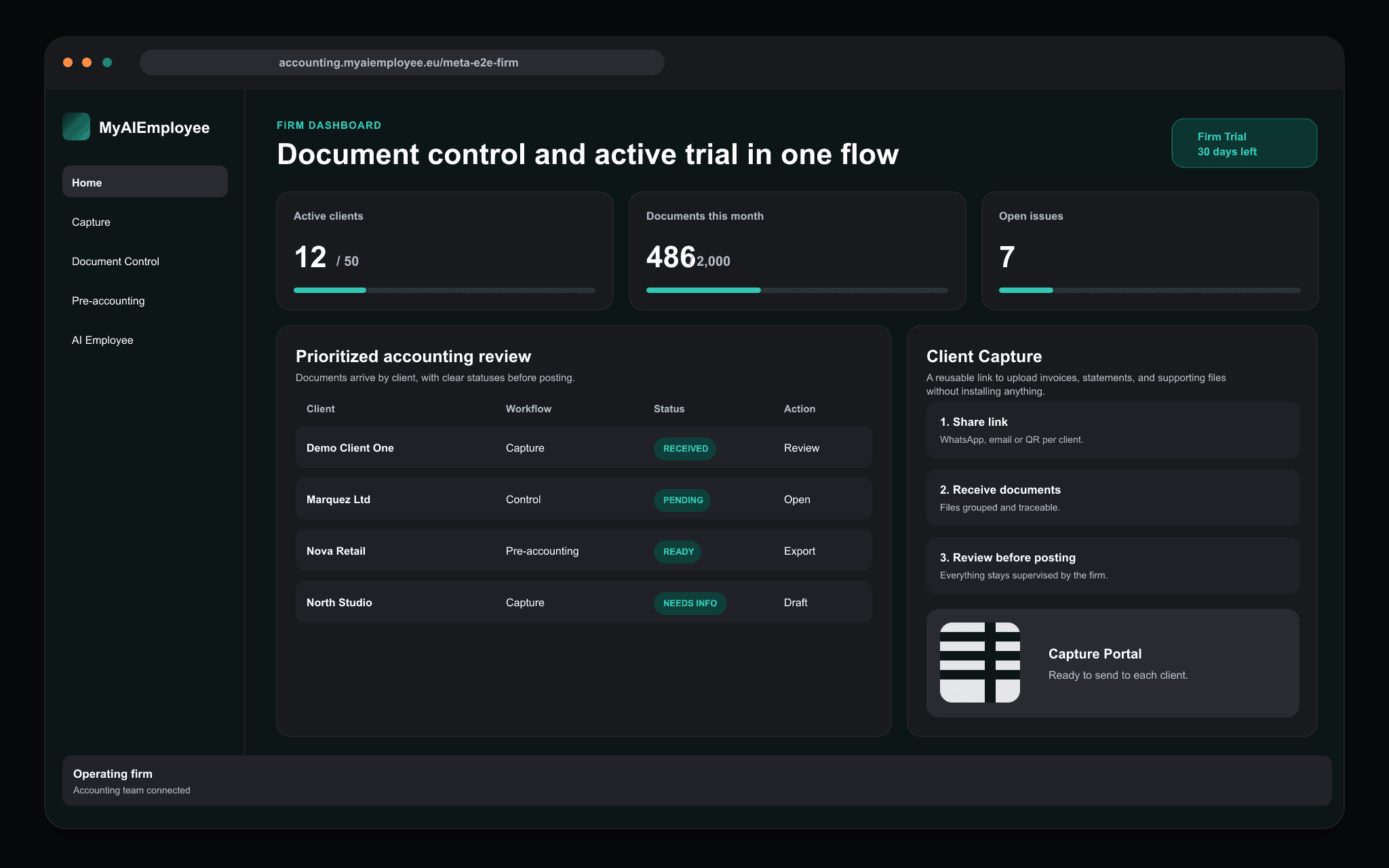Viewport: 1389px width, 868px height.
Task: Open the Share link step card
Action: pos(1112,430)
